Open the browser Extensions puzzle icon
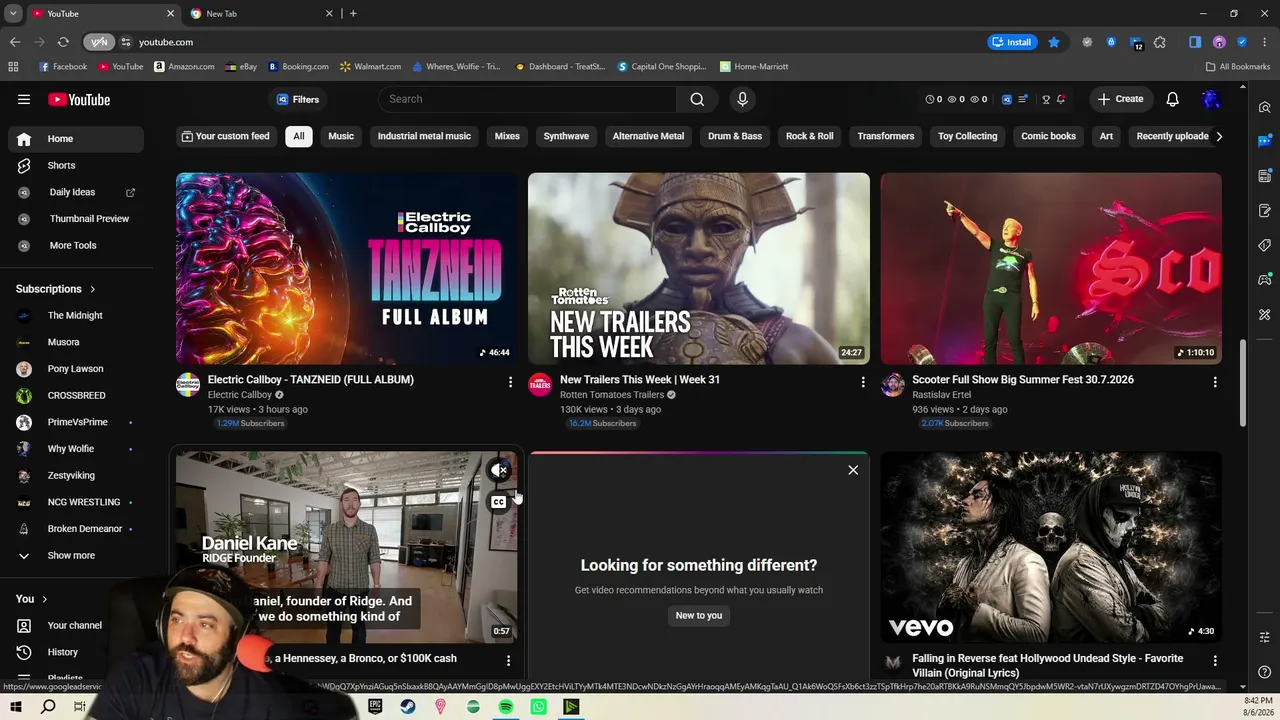The width and height of the screenshot is (1280, 720). [x=1160, y=42]
